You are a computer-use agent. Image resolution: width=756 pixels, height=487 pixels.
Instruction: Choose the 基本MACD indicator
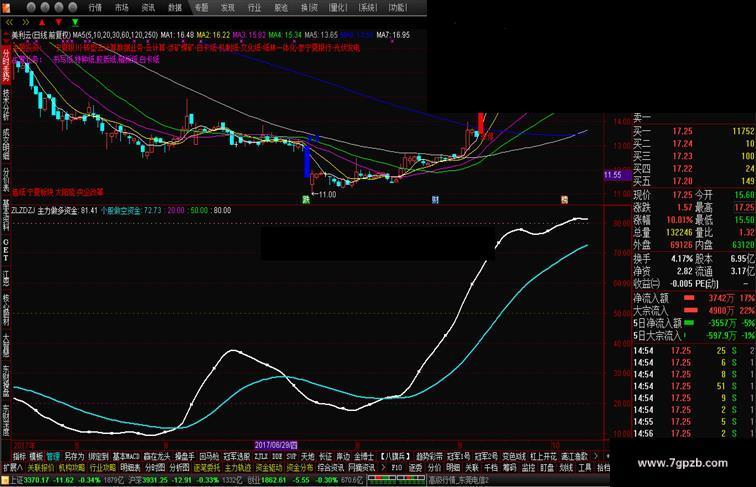click(x=126, y=456)
